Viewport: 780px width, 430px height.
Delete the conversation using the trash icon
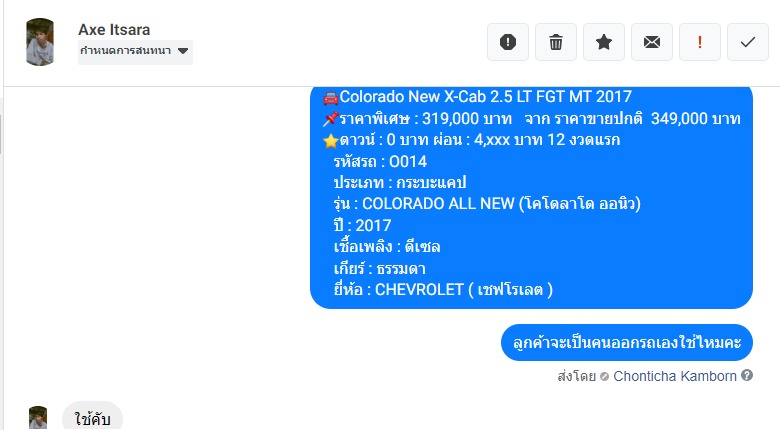[x=556, y=42]
